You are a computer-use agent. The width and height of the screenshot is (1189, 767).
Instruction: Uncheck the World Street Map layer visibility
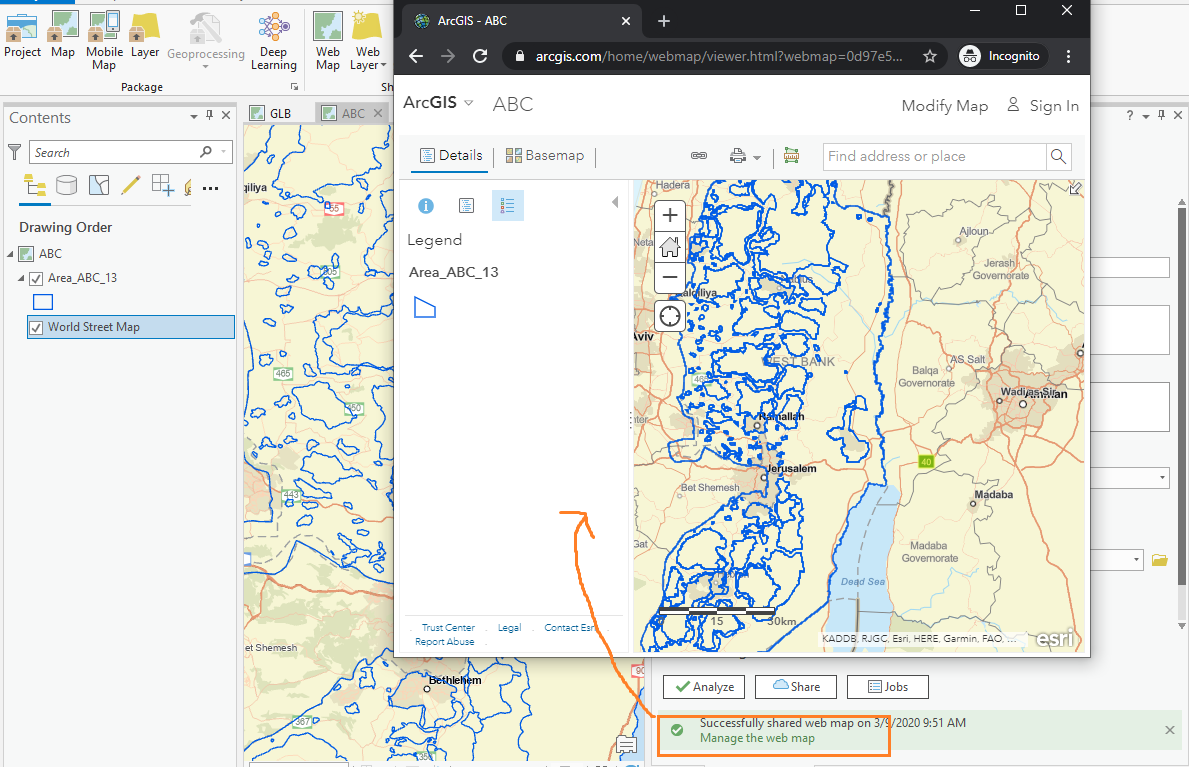[x=36, y=328]
